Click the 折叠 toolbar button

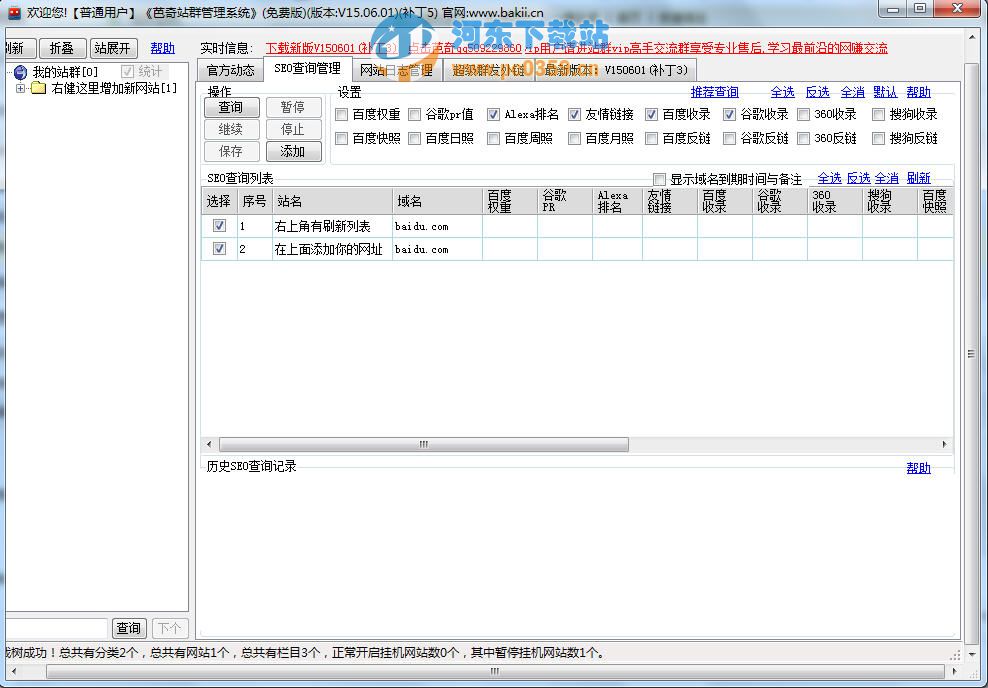pyautogui.click(x=62, y=47)
